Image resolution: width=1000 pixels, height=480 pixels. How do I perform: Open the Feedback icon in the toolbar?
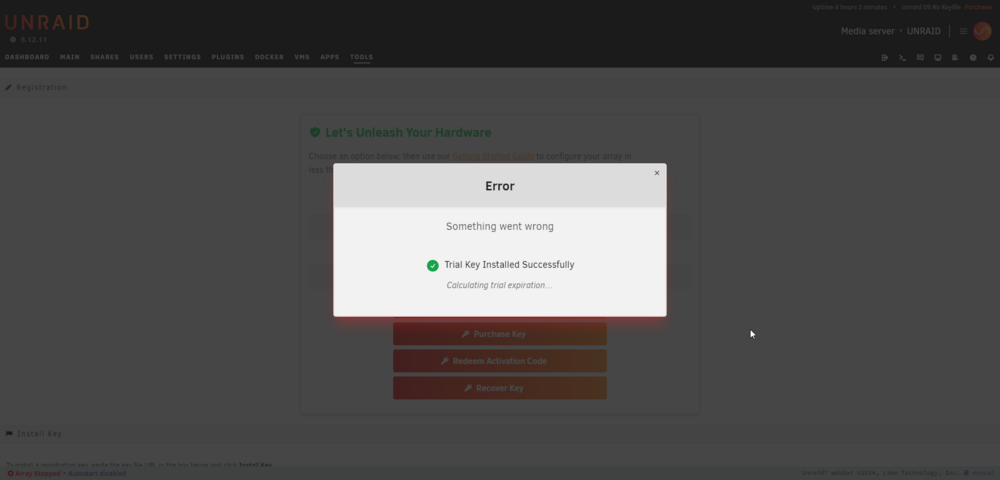tap(920, 57)
